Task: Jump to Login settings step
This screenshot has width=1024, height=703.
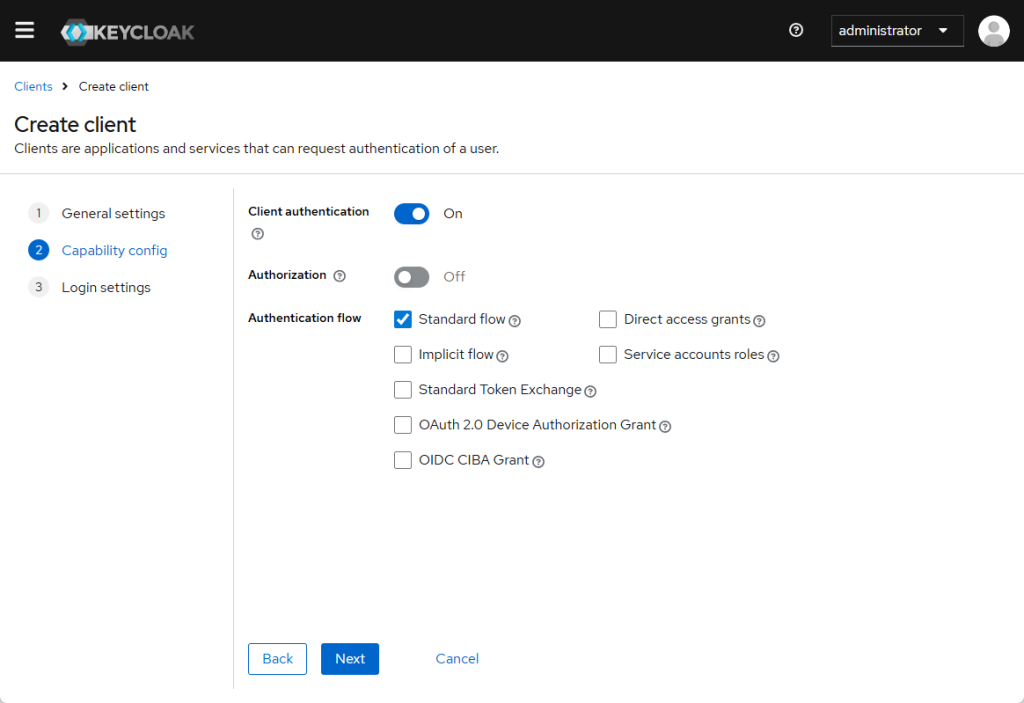Action: click(106, 287)
